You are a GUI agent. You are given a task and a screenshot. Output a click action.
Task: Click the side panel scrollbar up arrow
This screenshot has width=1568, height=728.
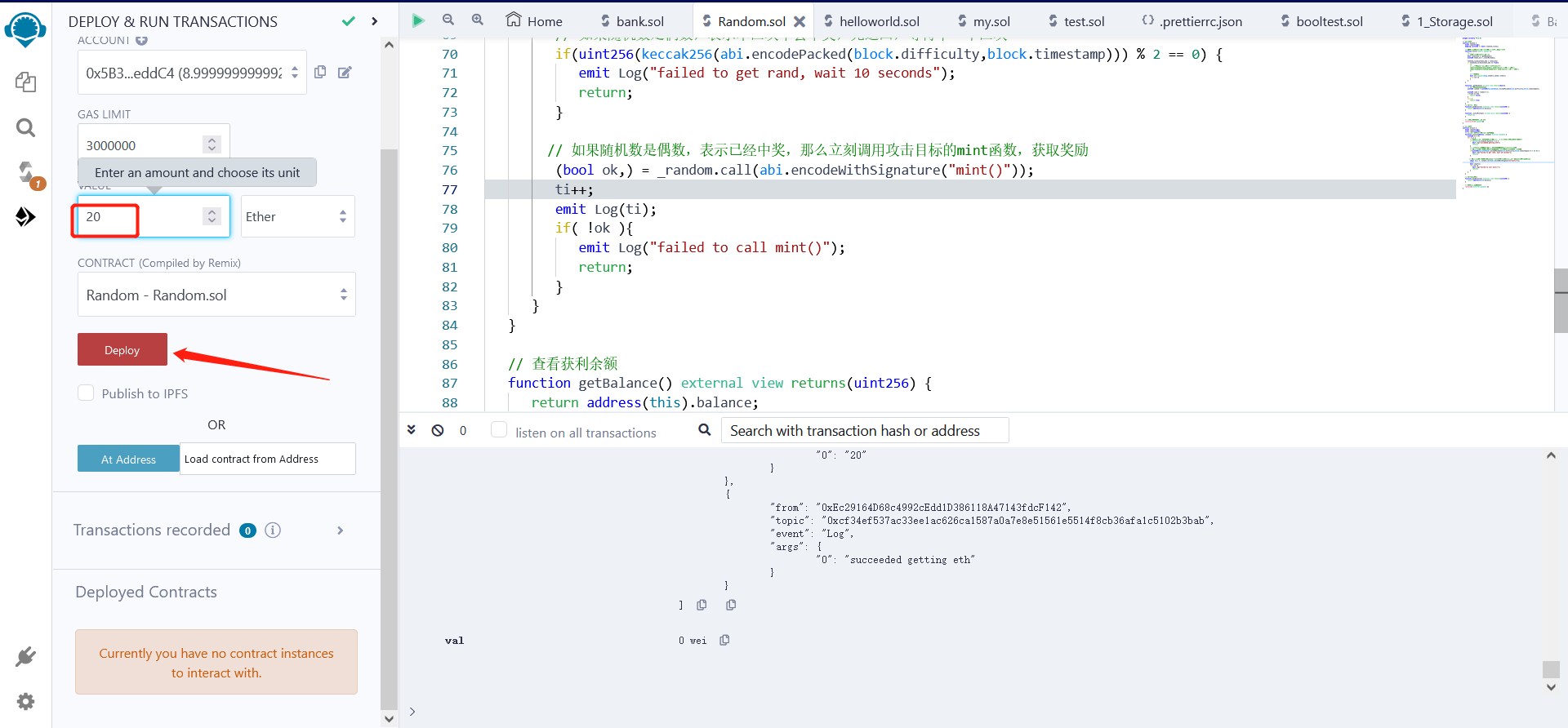click(x=389, y=45)
